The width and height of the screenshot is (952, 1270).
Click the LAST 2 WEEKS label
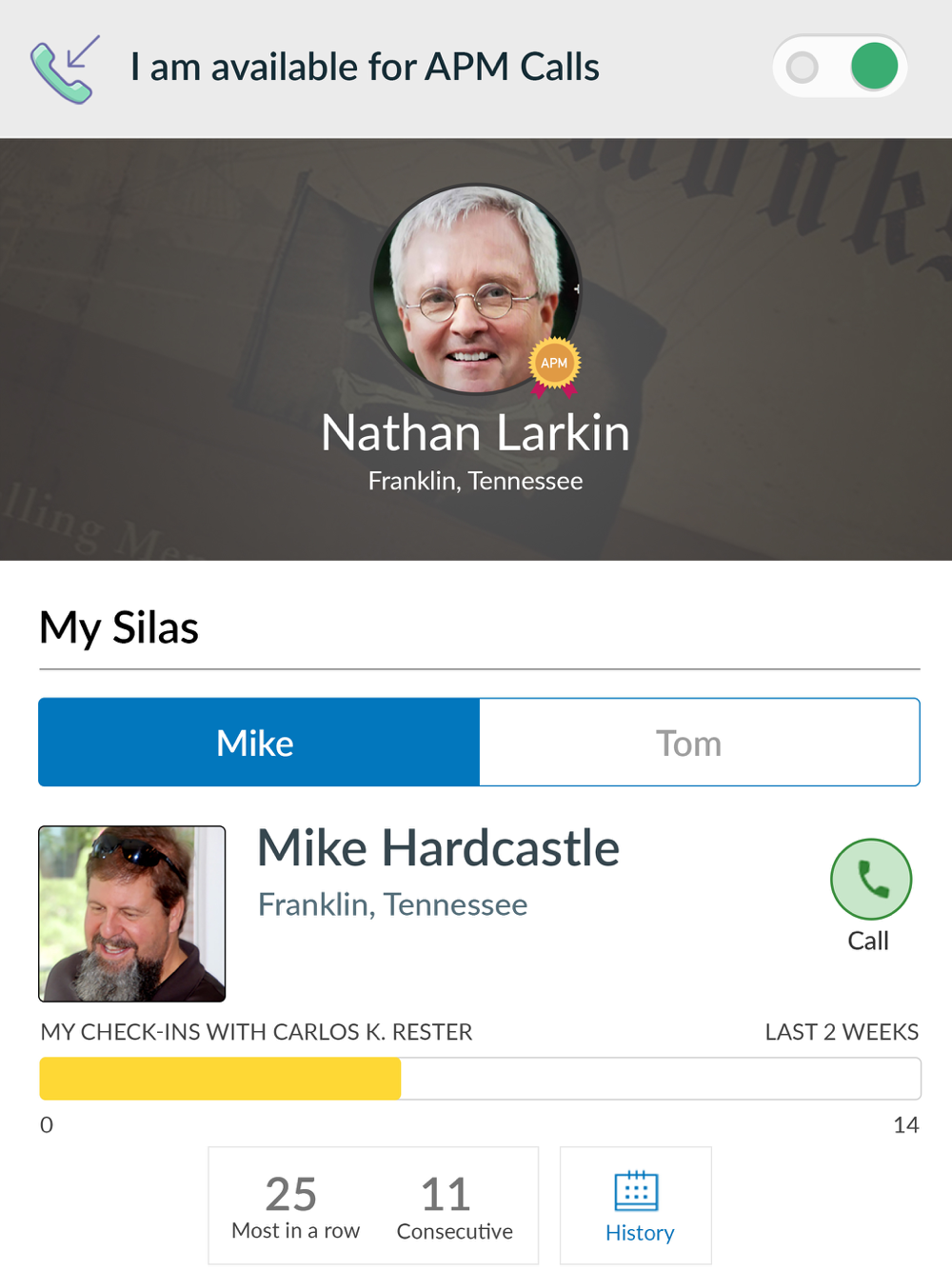842,1032
